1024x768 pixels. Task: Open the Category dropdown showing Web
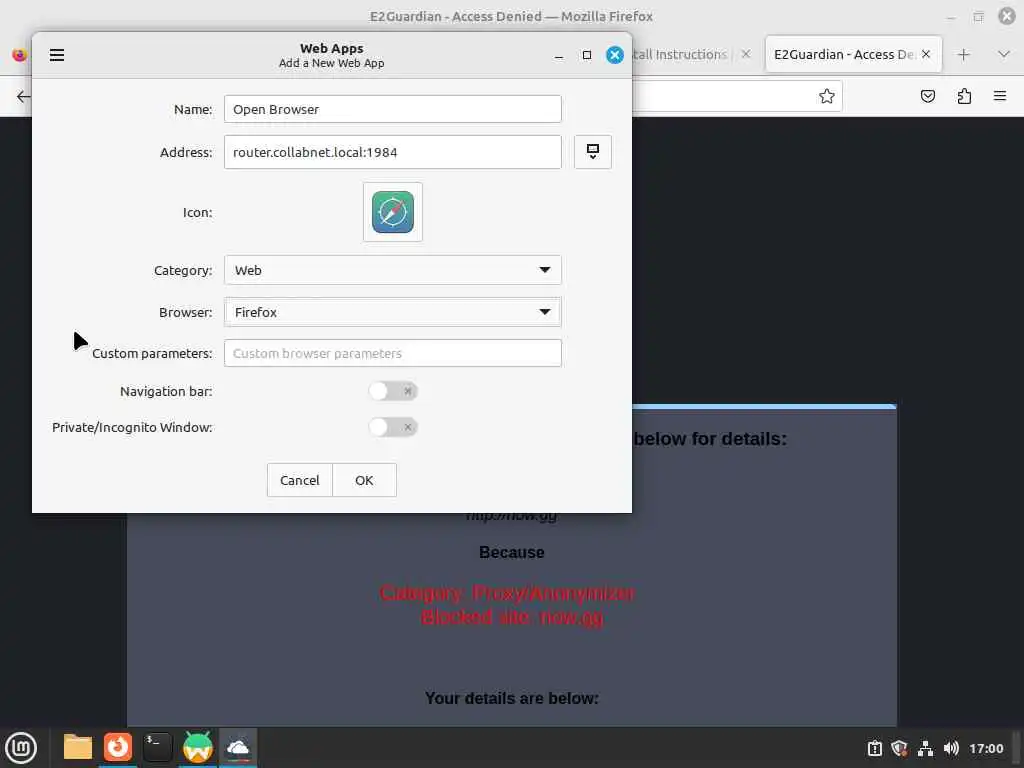(x=392, y=270)
